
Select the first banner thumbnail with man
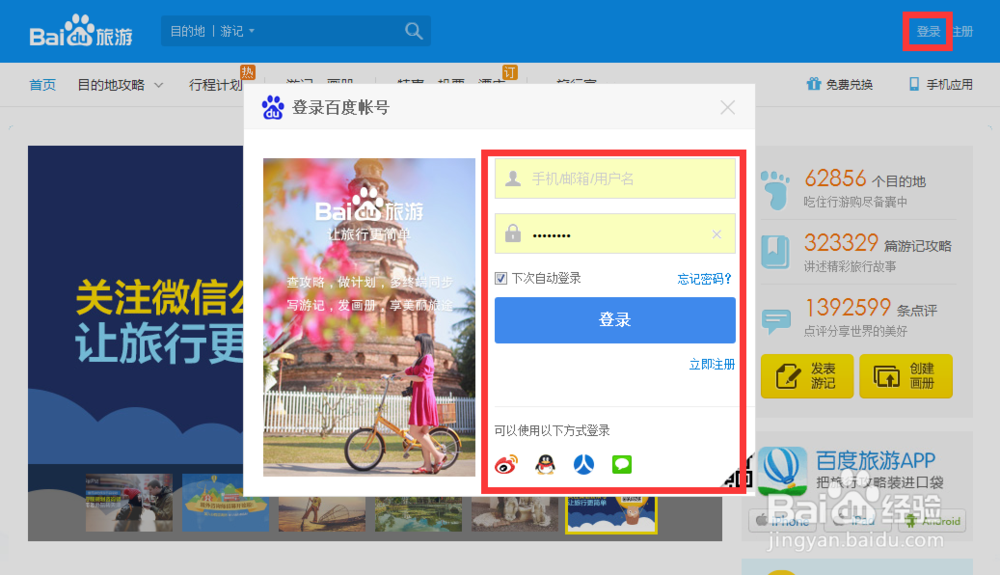pyautogui.click(x=129, y=502)
